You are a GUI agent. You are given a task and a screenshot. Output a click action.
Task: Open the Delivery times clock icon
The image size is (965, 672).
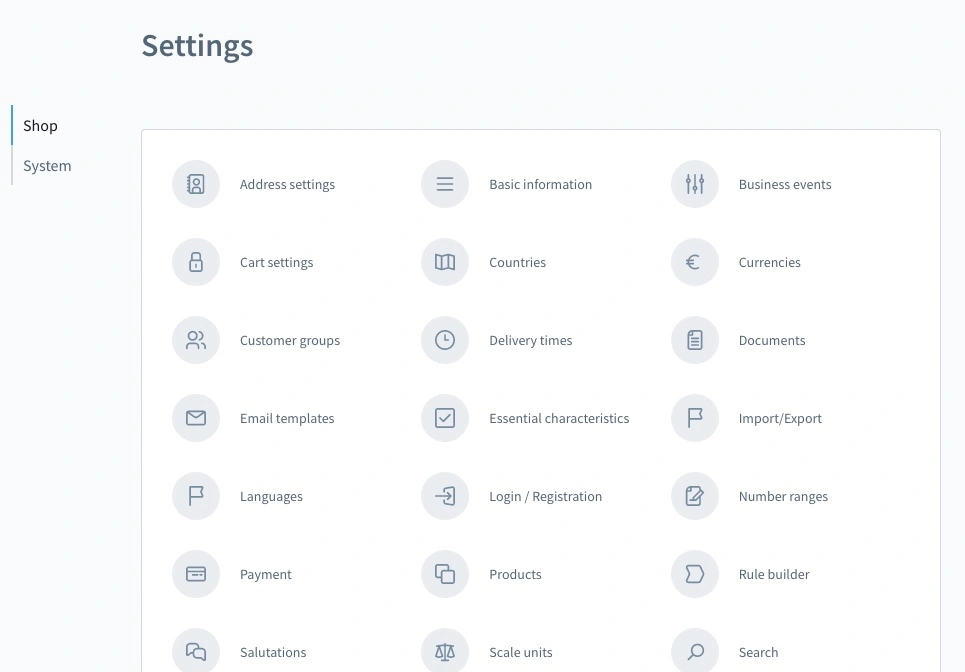pos(445,340)
